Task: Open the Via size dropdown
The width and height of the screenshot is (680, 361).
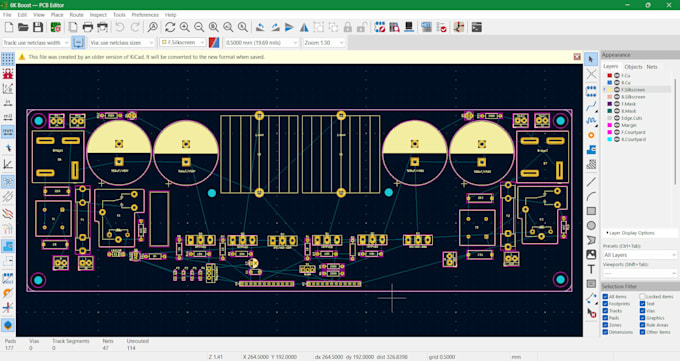Action: pyautogui.click(x=122, y=43)
